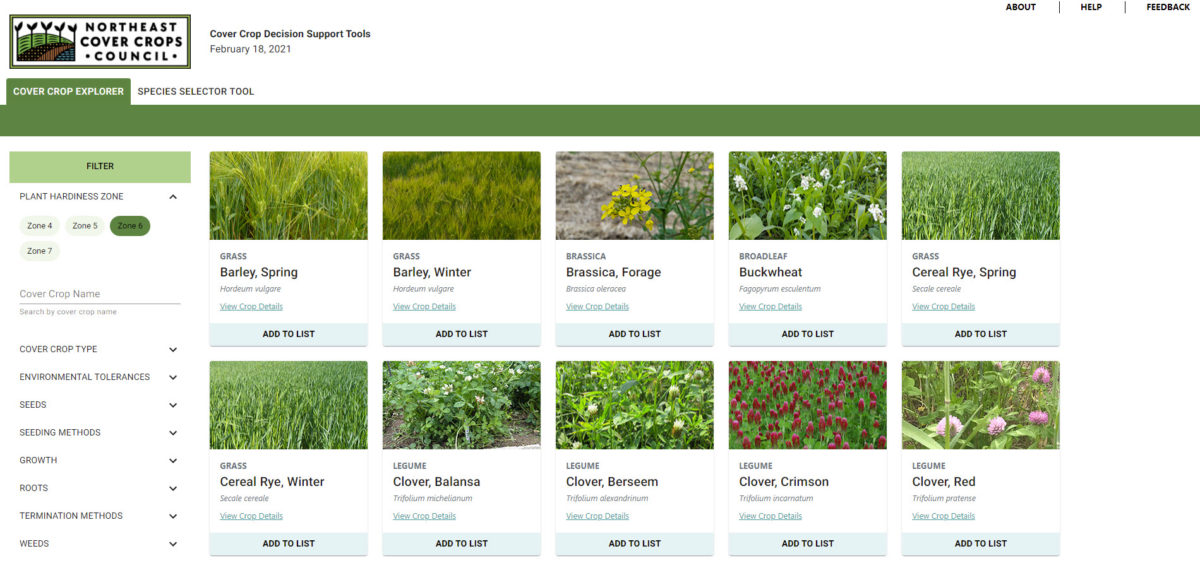The image size is (1200, 568).
Task: Click the 'Cover Crop Decision Support Tools' heading
Action: coord(290,34)
